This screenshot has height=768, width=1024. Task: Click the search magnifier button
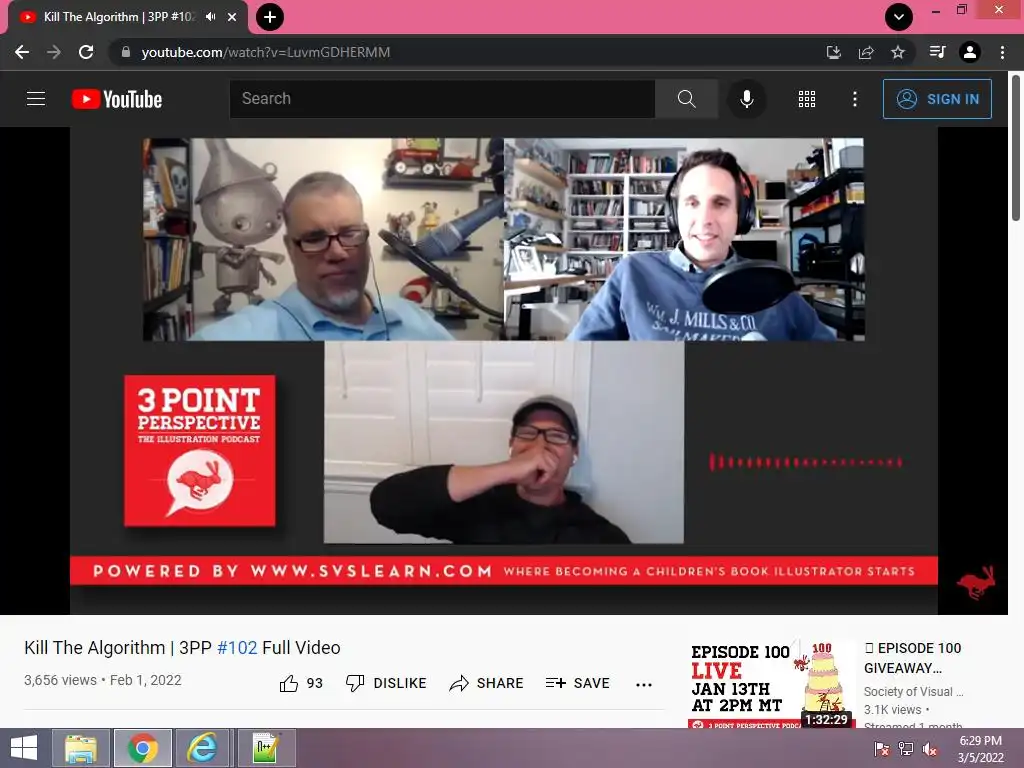click(686, 99)
